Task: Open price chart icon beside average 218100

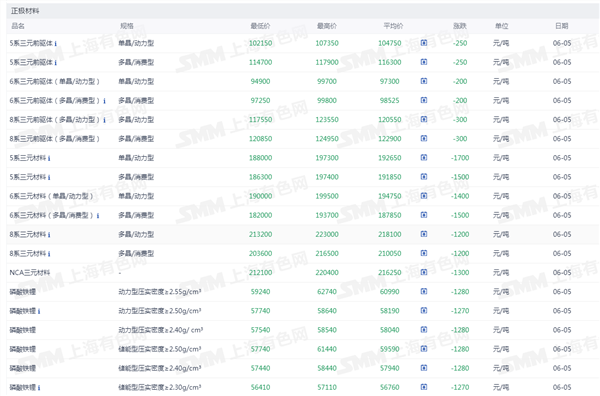Action: (x=424, y=234)
